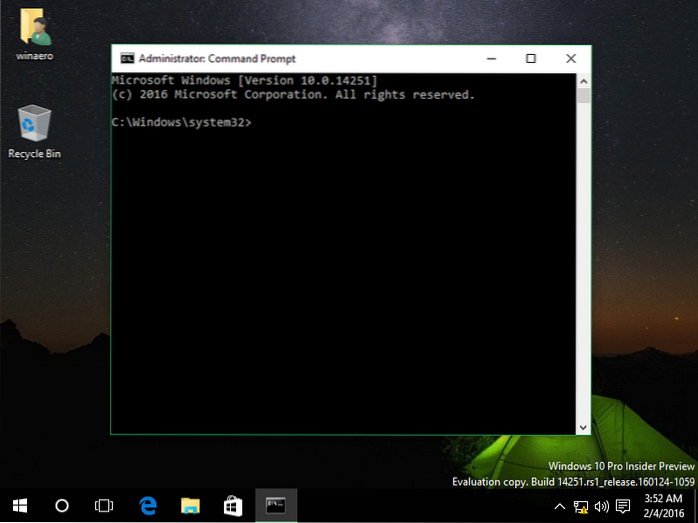Click the network status tray icon
Screen dimensions: 698x523
[x=580, y=507]
